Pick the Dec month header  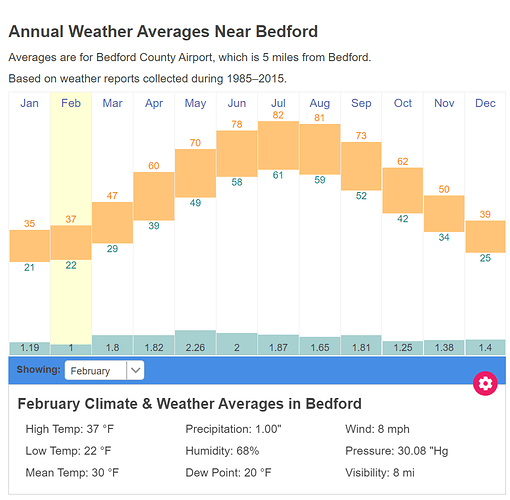(x=485, y=103)
